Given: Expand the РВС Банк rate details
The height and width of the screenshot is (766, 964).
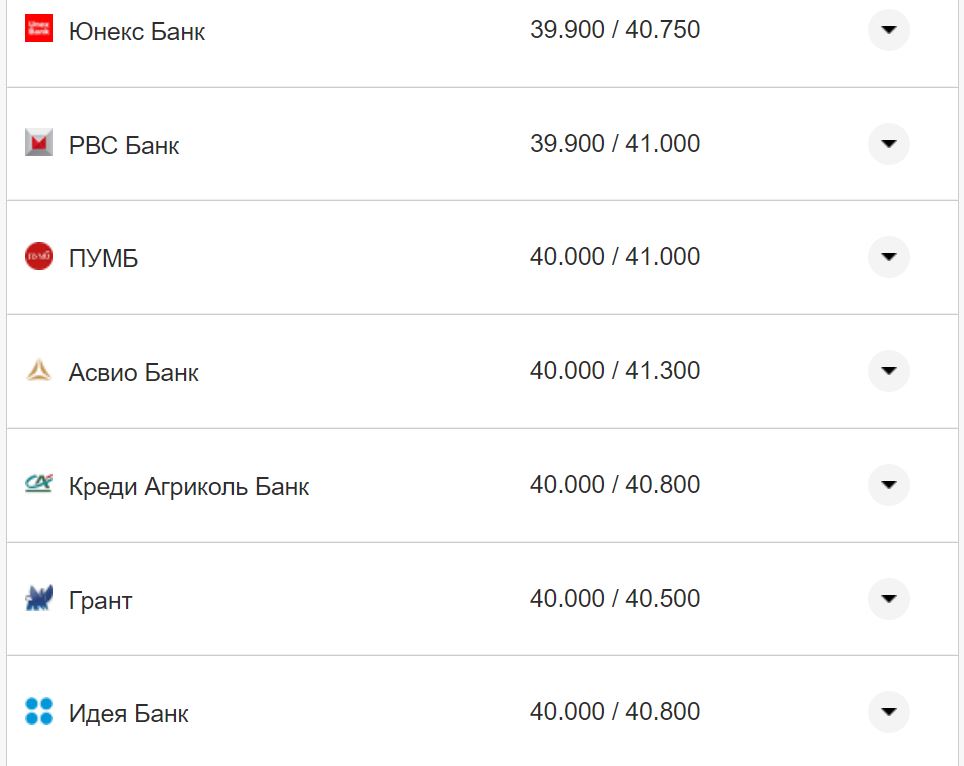Looking at the screenshot, I should (x=888, y=144).
